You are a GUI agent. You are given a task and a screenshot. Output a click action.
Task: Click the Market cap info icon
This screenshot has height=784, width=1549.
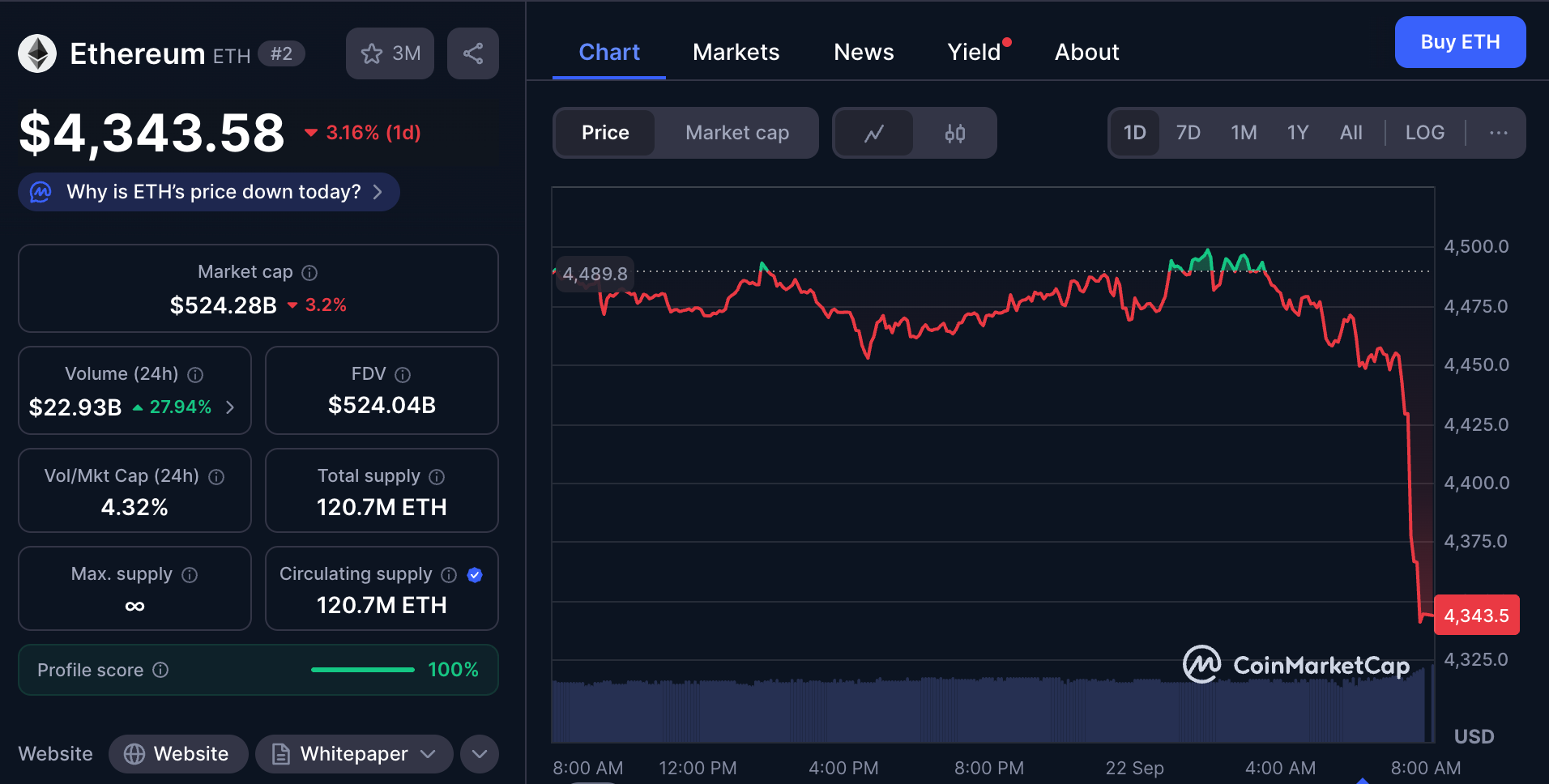[x=309, y=273]
